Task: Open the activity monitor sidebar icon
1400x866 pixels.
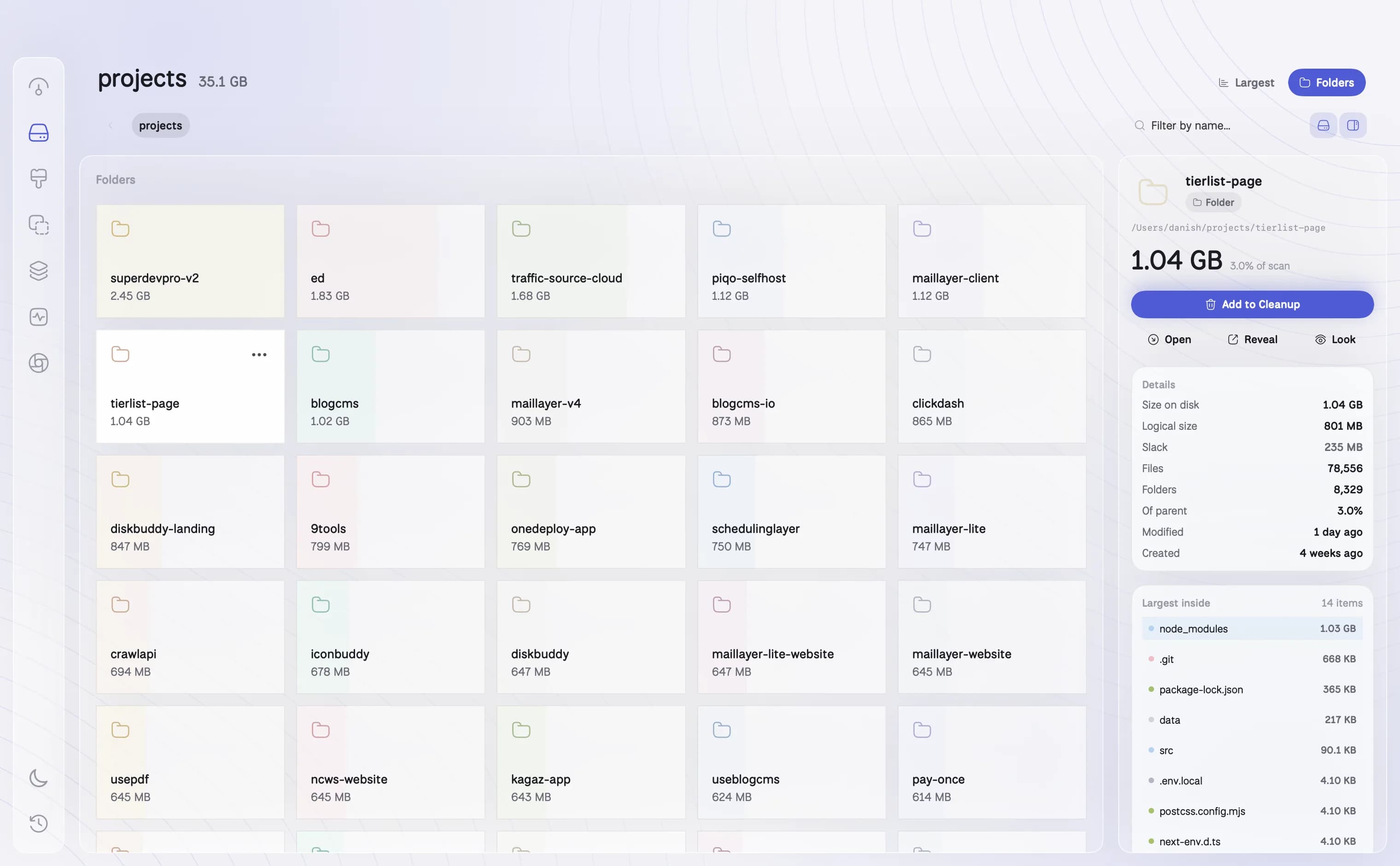Action: pyautogui.click(x=38, y=317)
